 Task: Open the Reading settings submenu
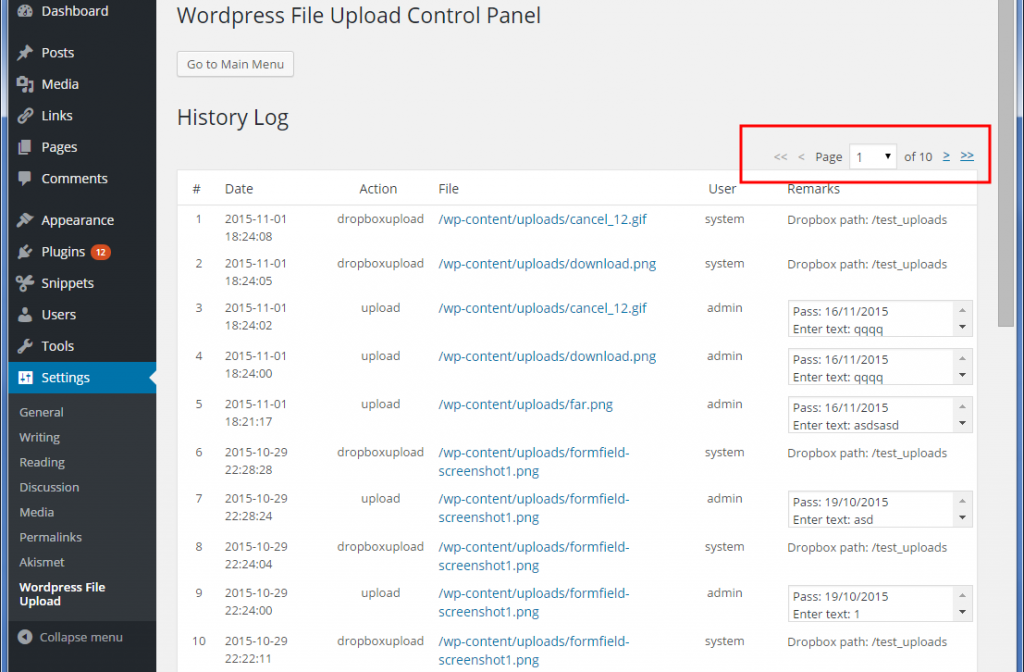42,462
